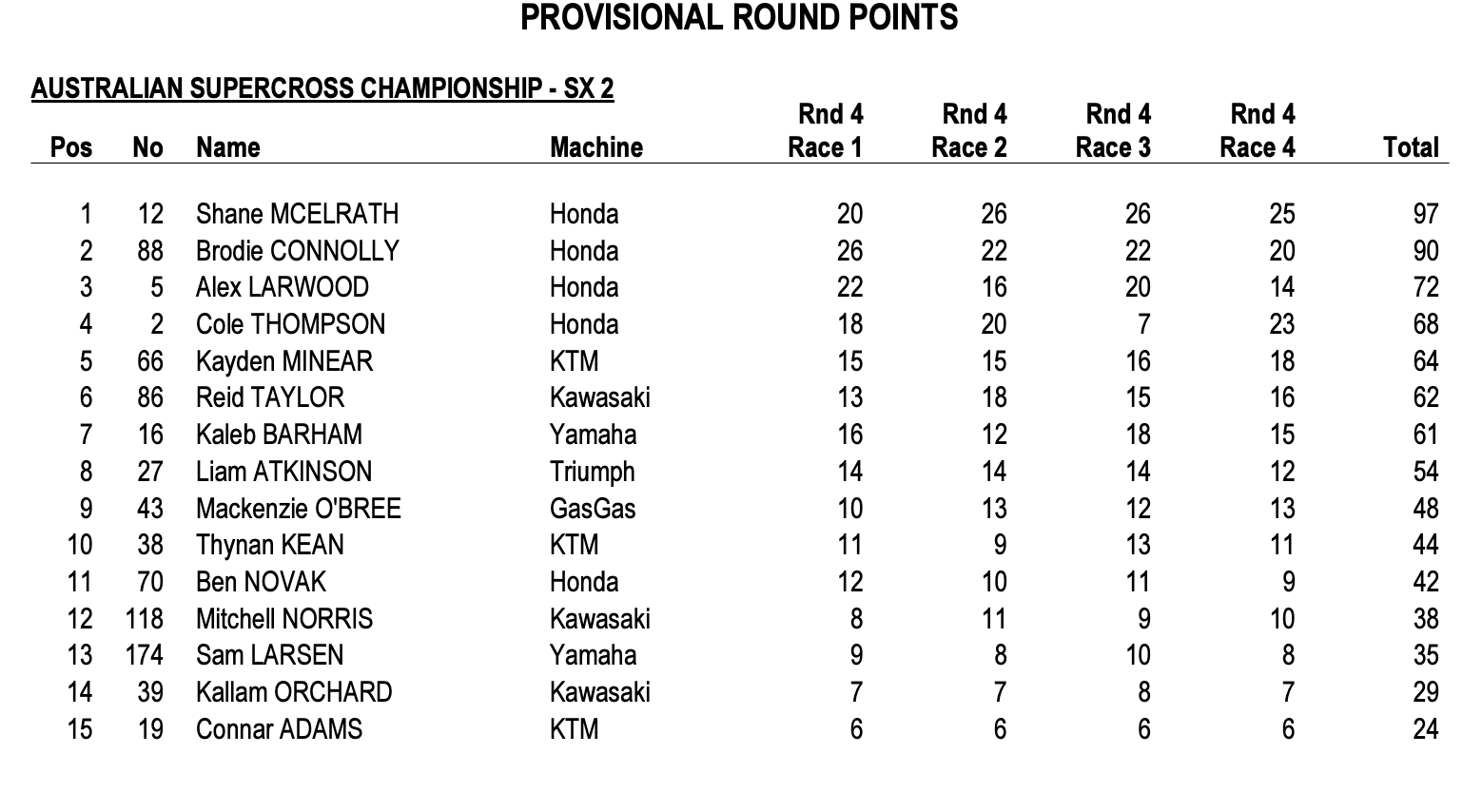Click GasGas in Mackenzie O'BREE's row
The image size is (1463, 812).
click(x=592, y=509)
